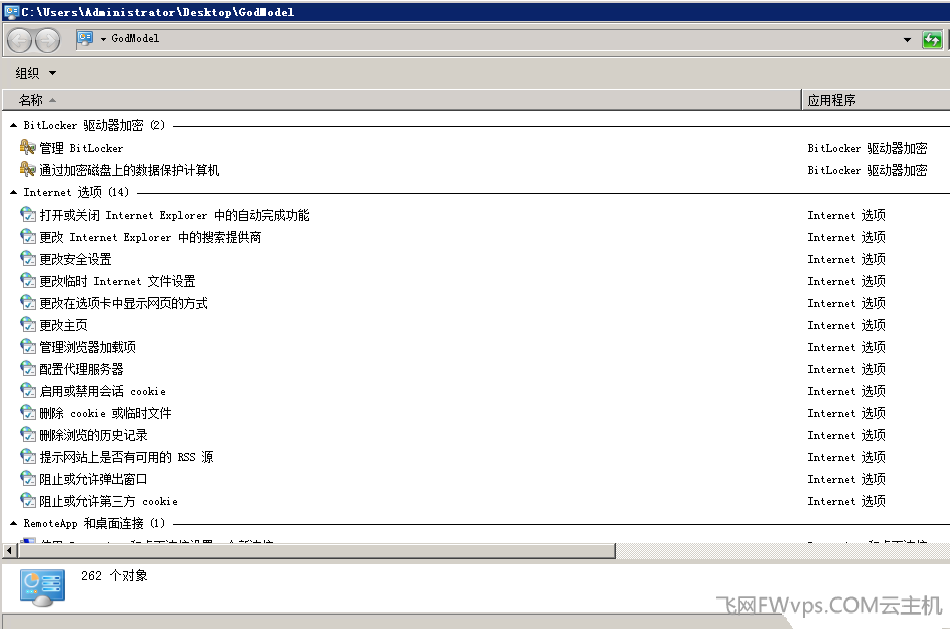The width and height of the screenshot is (950, 629).
Task: Select 打开或关闭 Internet Explorer 中的自动完成功能
Action: click(174, 216)
